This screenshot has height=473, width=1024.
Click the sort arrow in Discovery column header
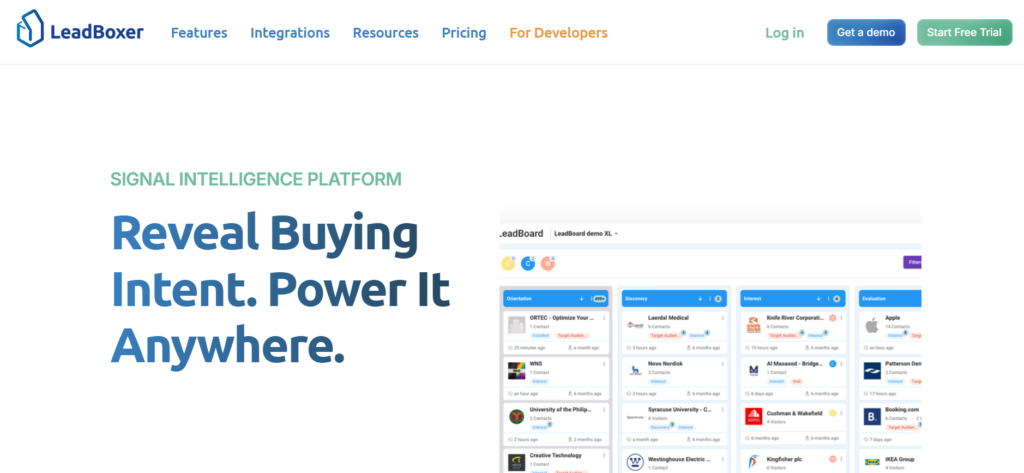[x=700, y=299]
